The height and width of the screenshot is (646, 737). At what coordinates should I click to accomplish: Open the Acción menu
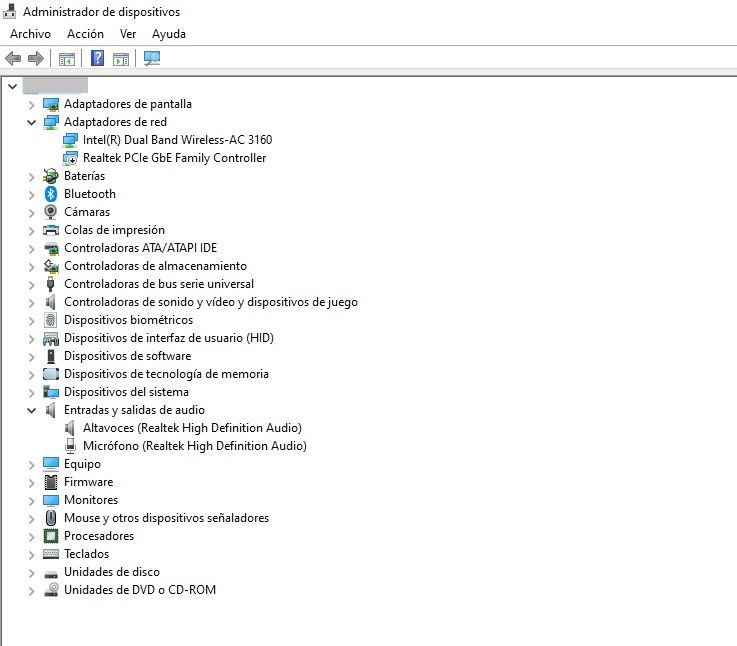tap(85, 34)
